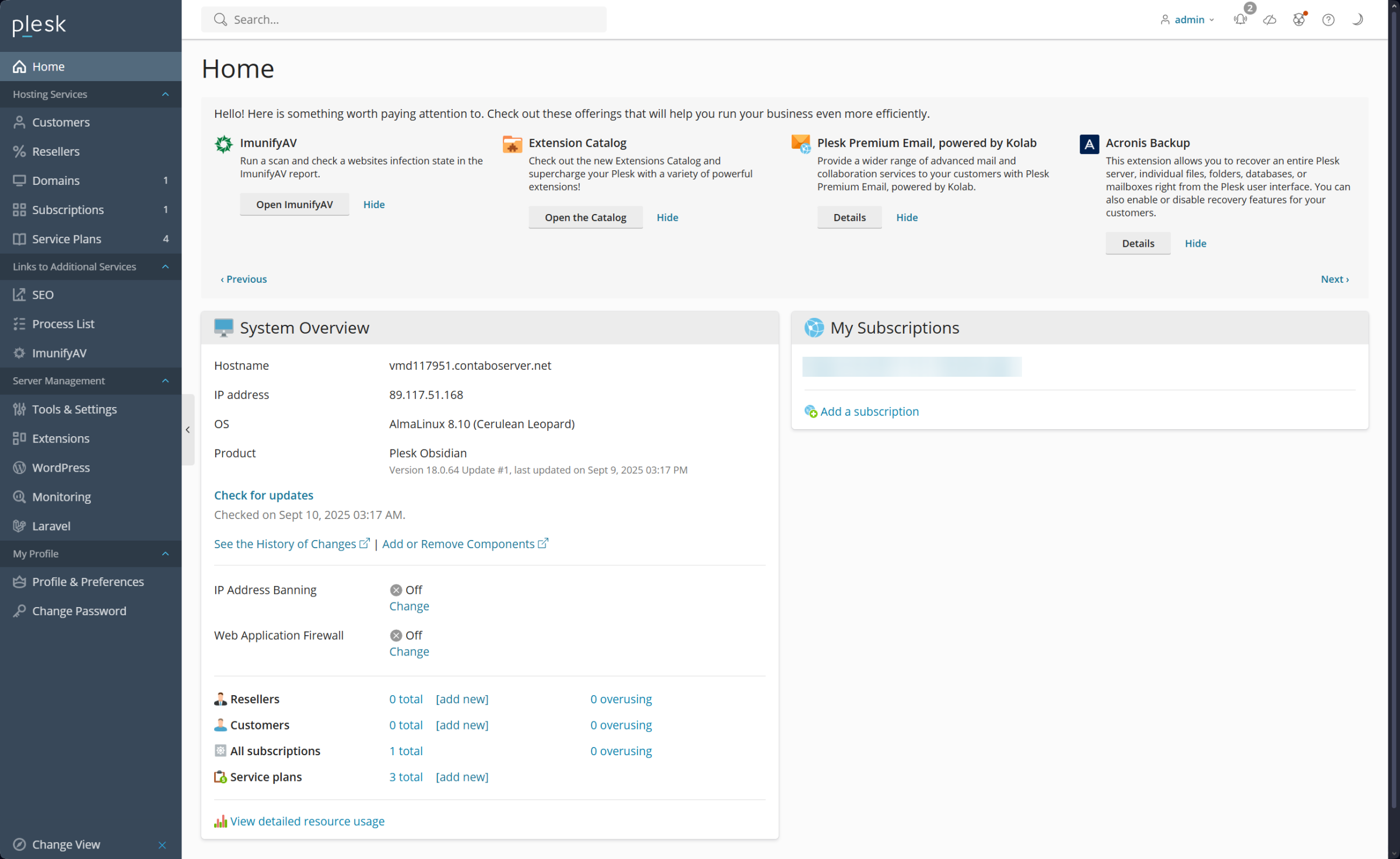The height and width of the screenshot is (859, 1400).
Task: Go to Home in sidebar
Action: (90, 66)
